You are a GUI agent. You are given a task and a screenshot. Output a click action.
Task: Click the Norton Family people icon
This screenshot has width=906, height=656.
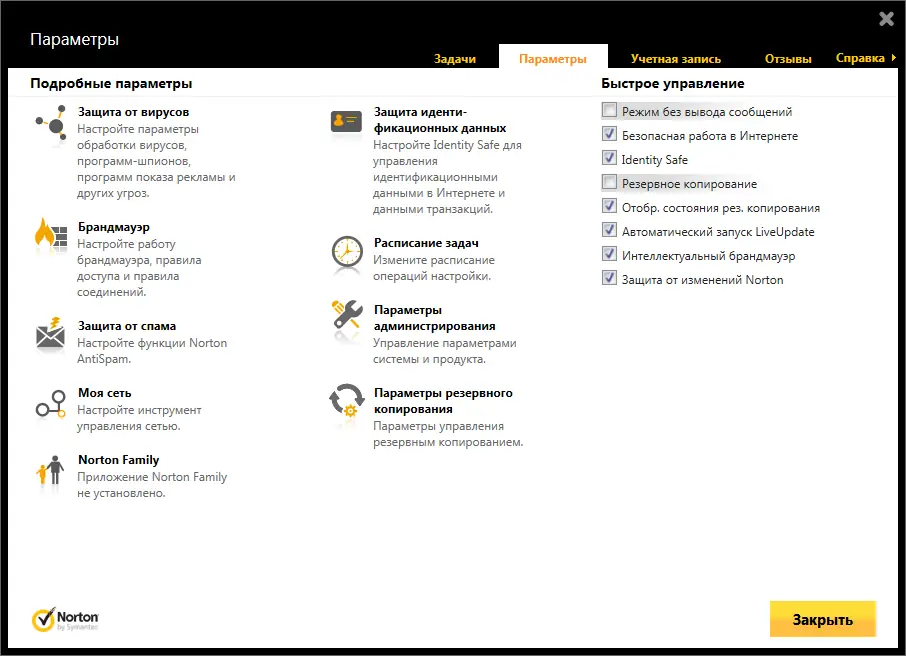[x=50, y=470]
